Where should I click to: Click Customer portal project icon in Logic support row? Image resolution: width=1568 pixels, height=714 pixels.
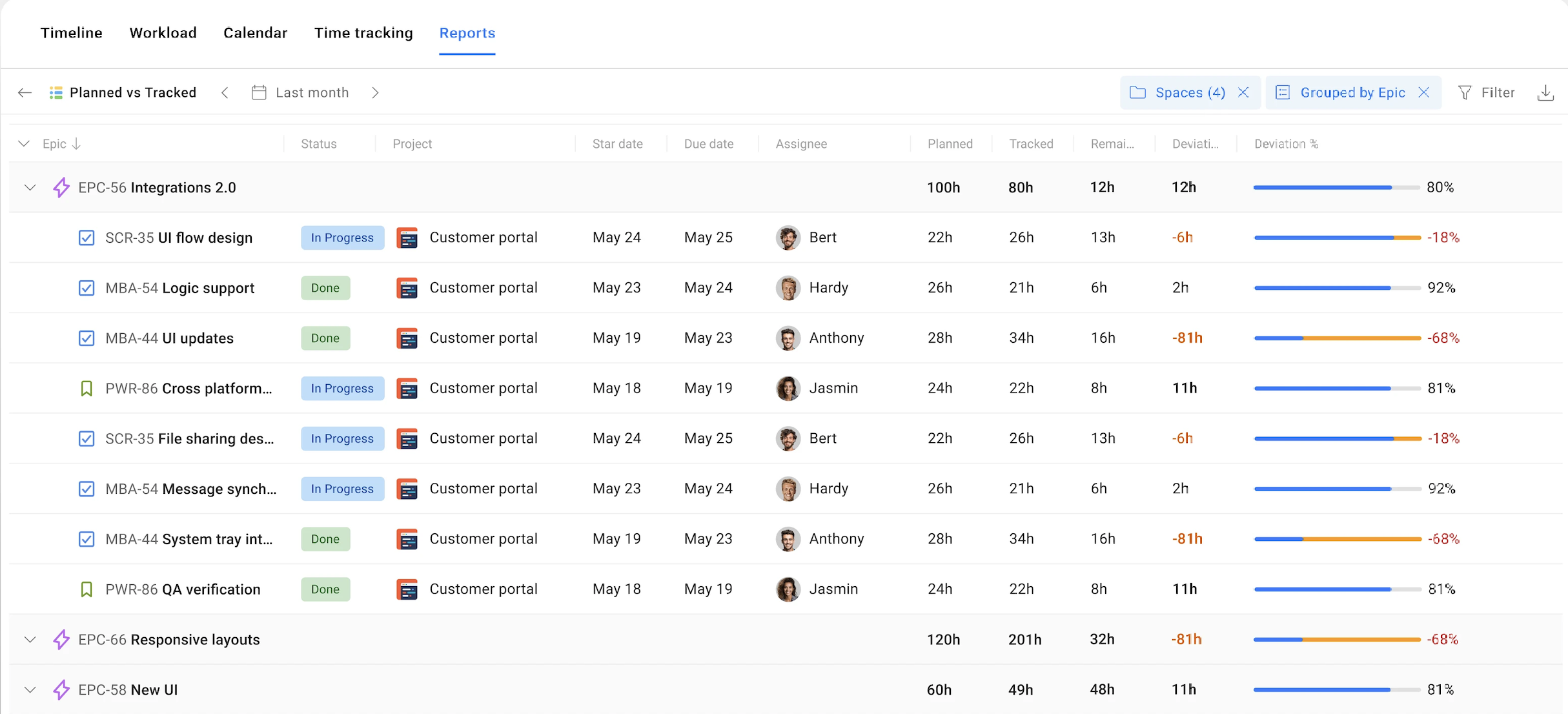click(x=407, y=288)
